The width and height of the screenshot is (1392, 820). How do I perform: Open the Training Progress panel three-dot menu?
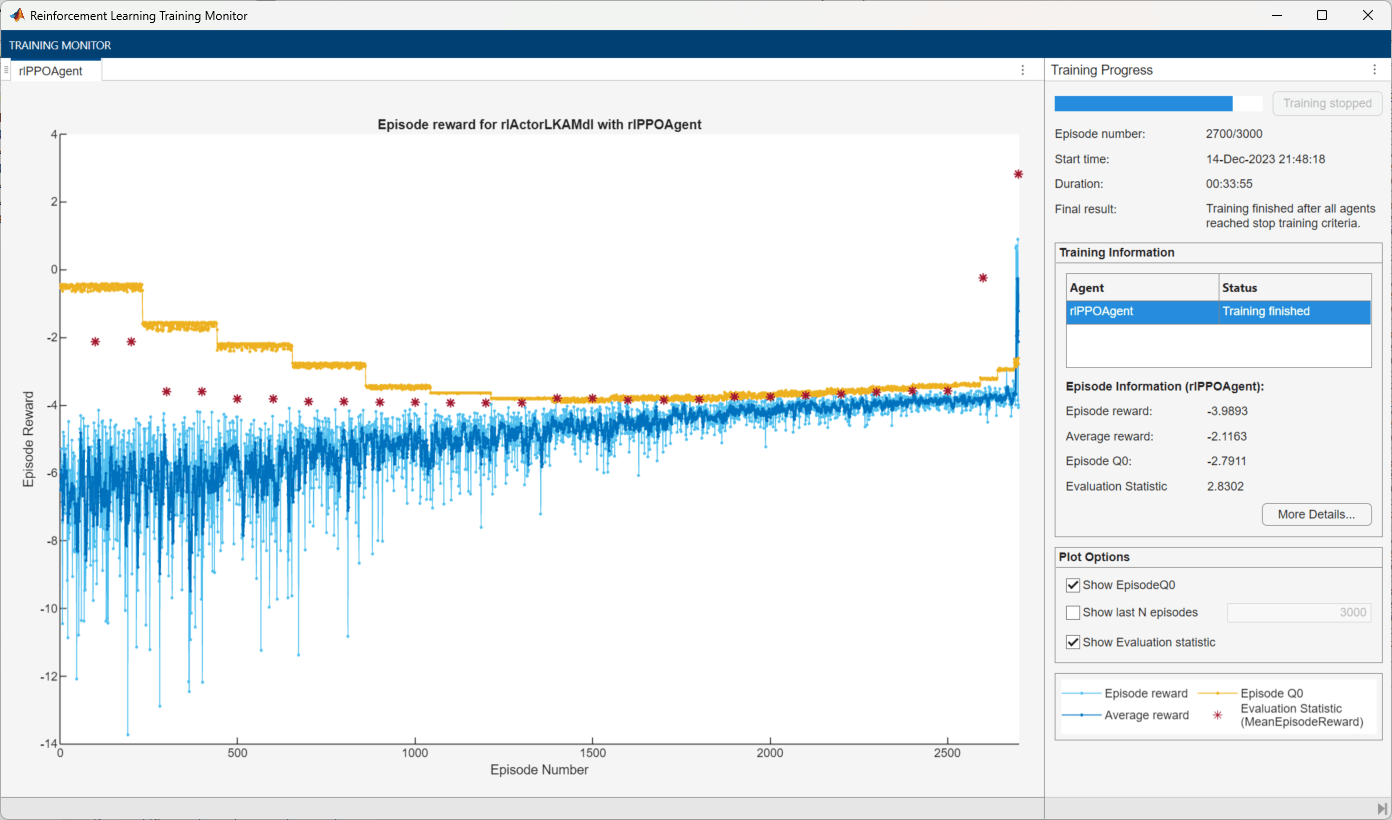[1374, 70]
